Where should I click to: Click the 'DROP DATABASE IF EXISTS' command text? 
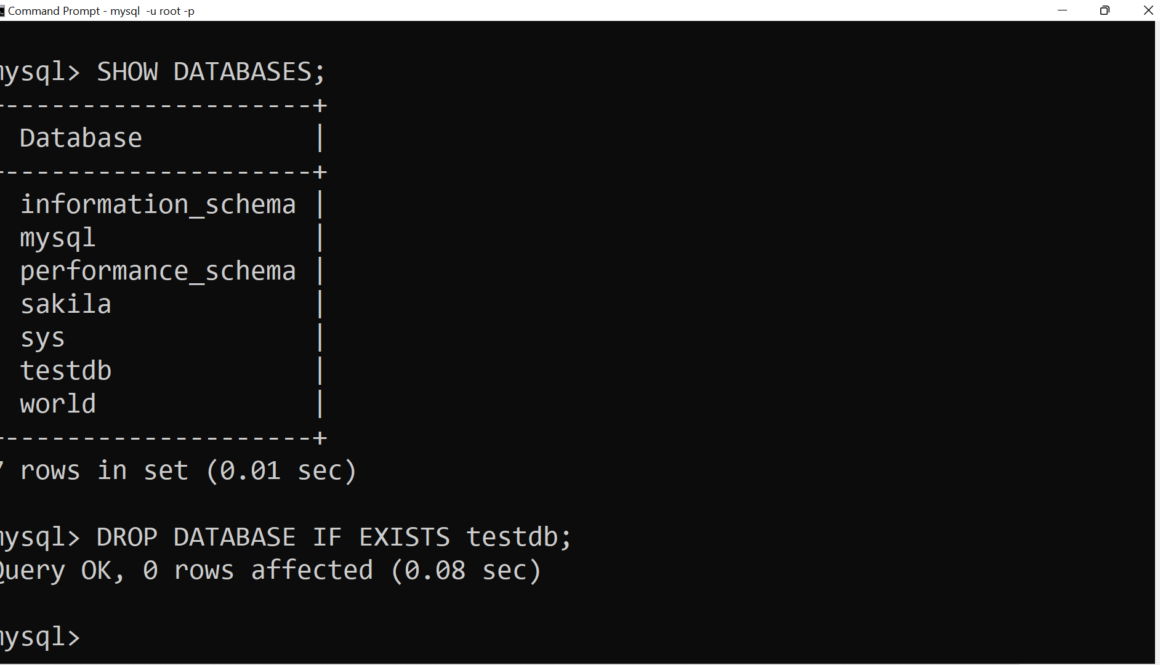click(273, 537)
